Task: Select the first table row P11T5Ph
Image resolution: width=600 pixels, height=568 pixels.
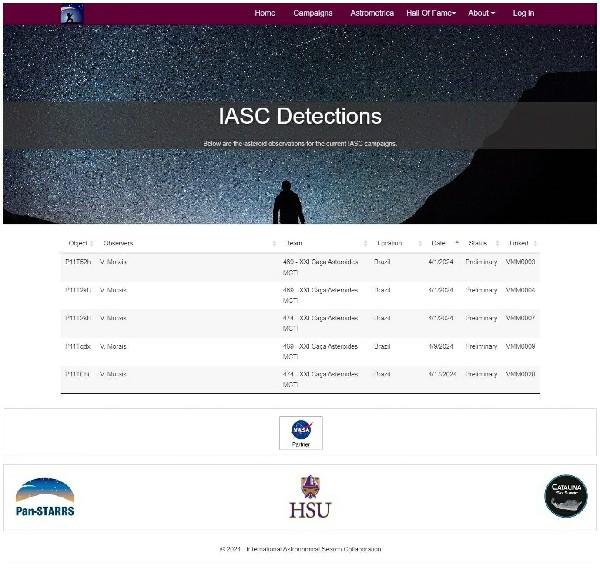Action: pos(300,267)
